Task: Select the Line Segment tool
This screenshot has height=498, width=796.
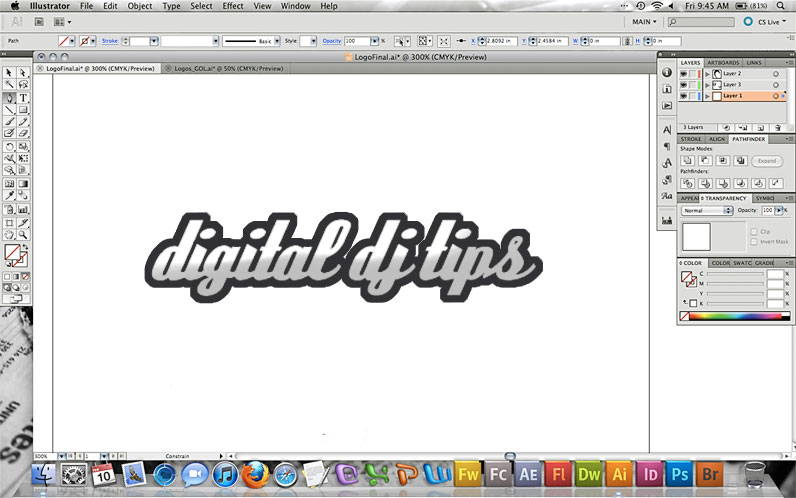Action: click(x=9, y=110)
